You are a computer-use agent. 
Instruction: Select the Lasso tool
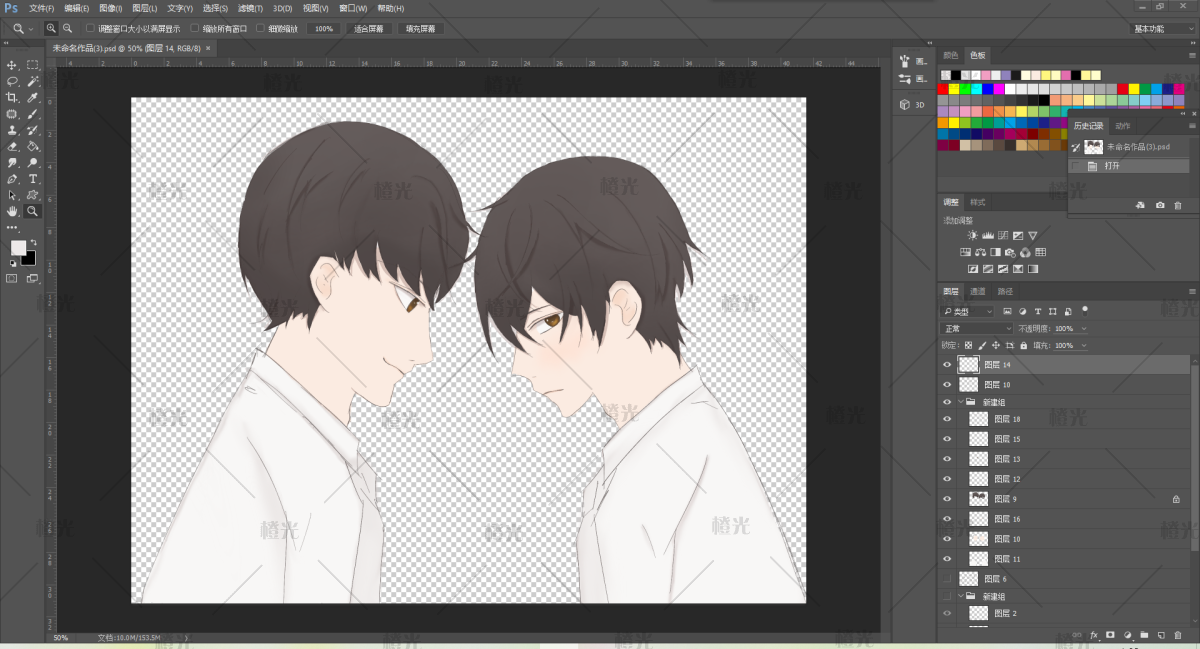[x=12, y=81]
